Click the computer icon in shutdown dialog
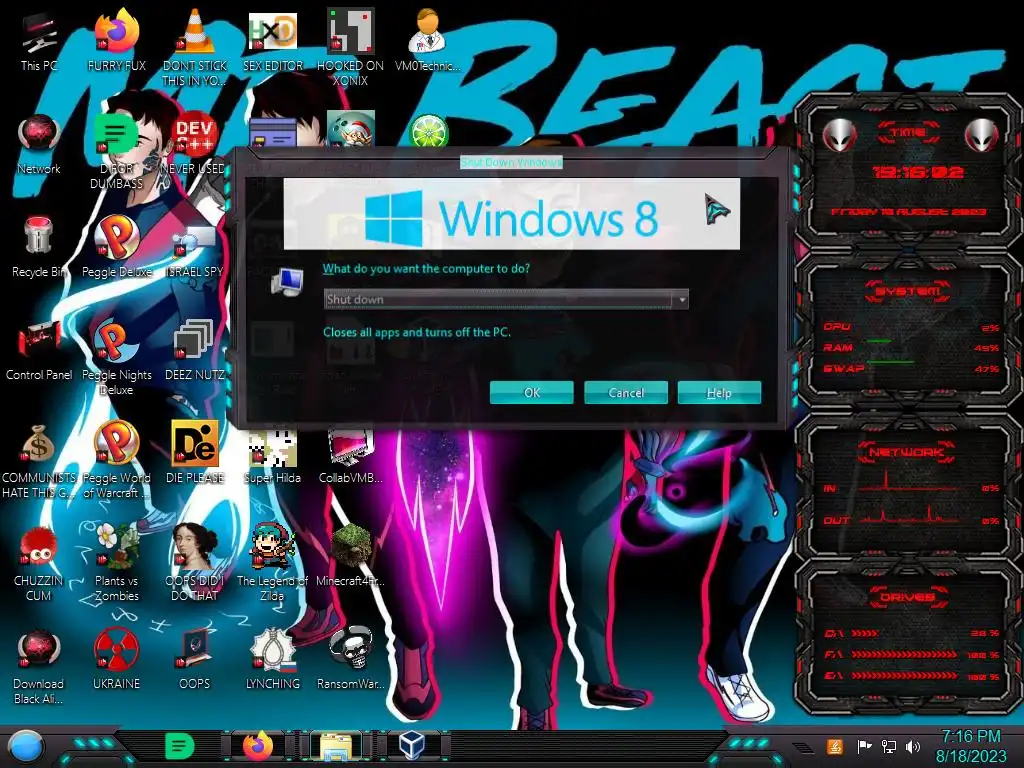Viewport: 1024px width, 768px height. click(x=287, y=281)
